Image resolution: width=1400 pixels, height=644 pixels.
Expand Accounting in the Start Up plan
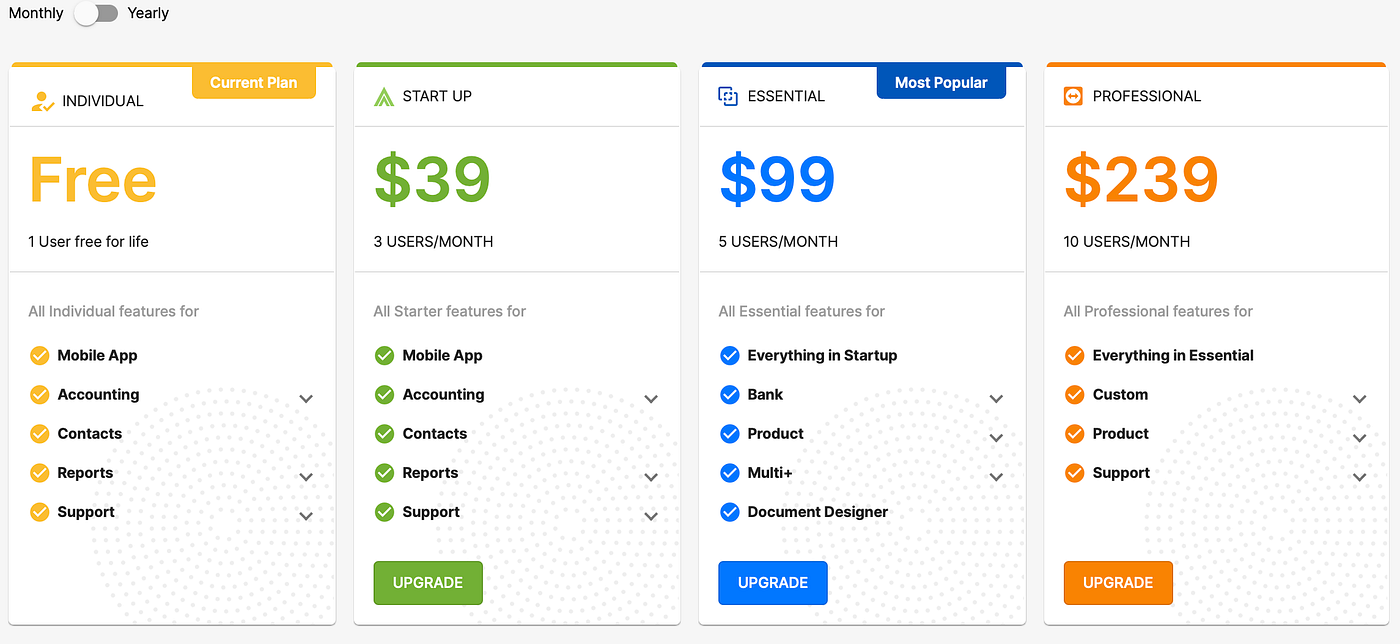tap(651, 398)
